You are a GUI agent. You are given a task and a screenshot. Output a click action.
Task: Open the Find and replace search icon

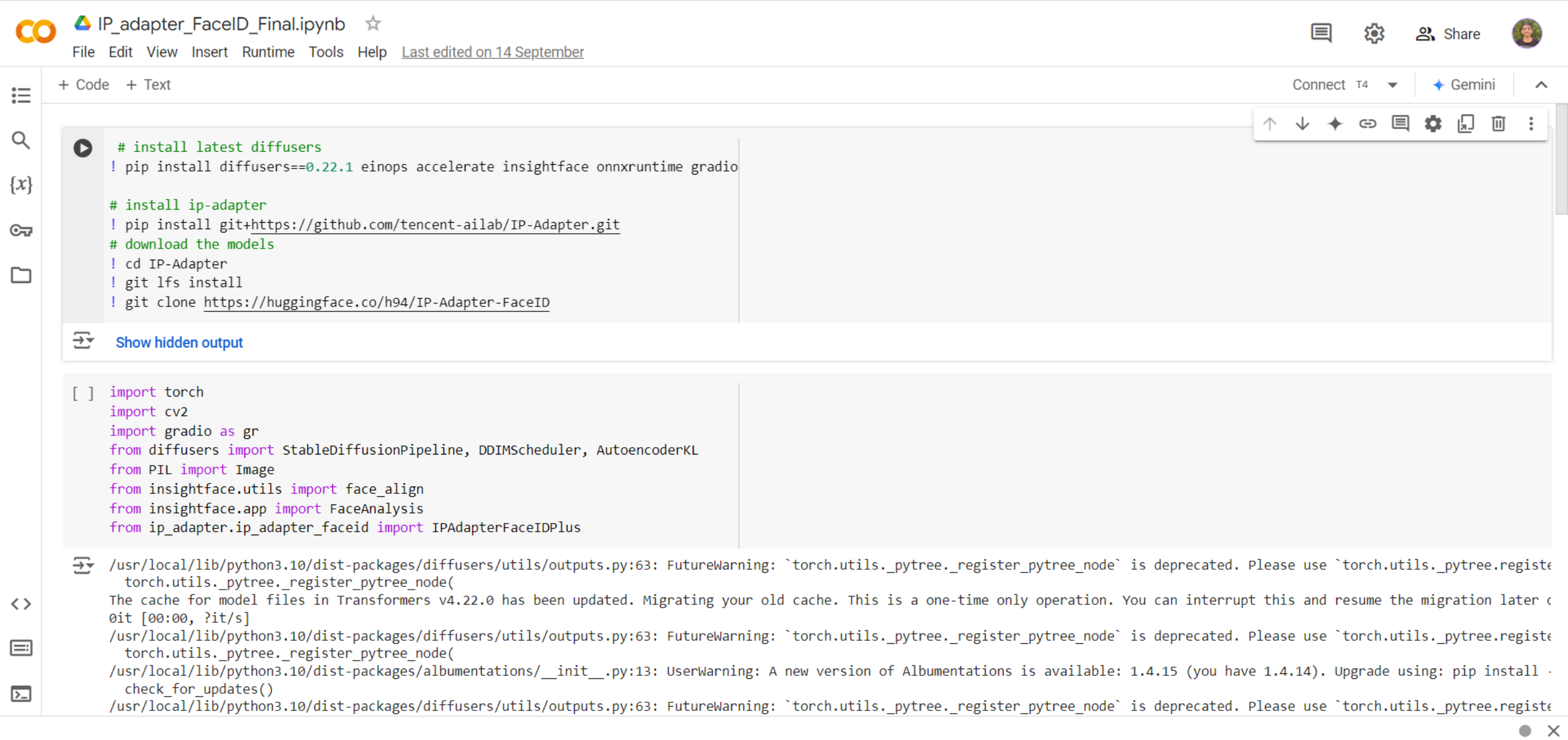click(21, 141)
